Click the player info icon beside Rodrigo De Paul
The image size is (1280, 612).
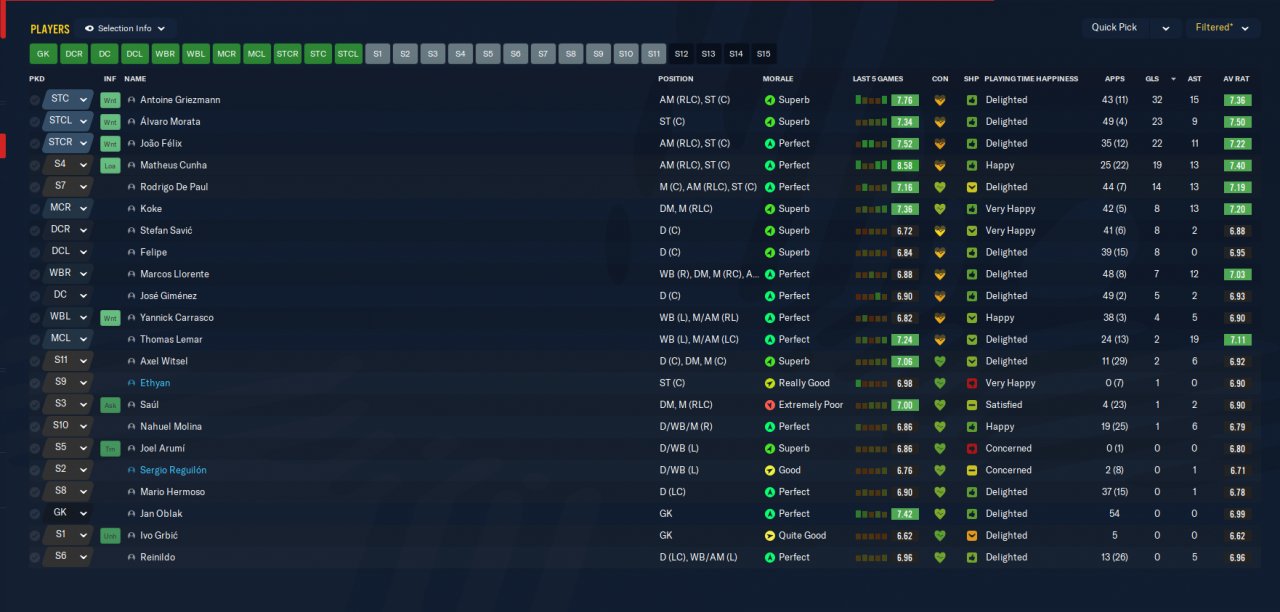click(x=131, y=187)
